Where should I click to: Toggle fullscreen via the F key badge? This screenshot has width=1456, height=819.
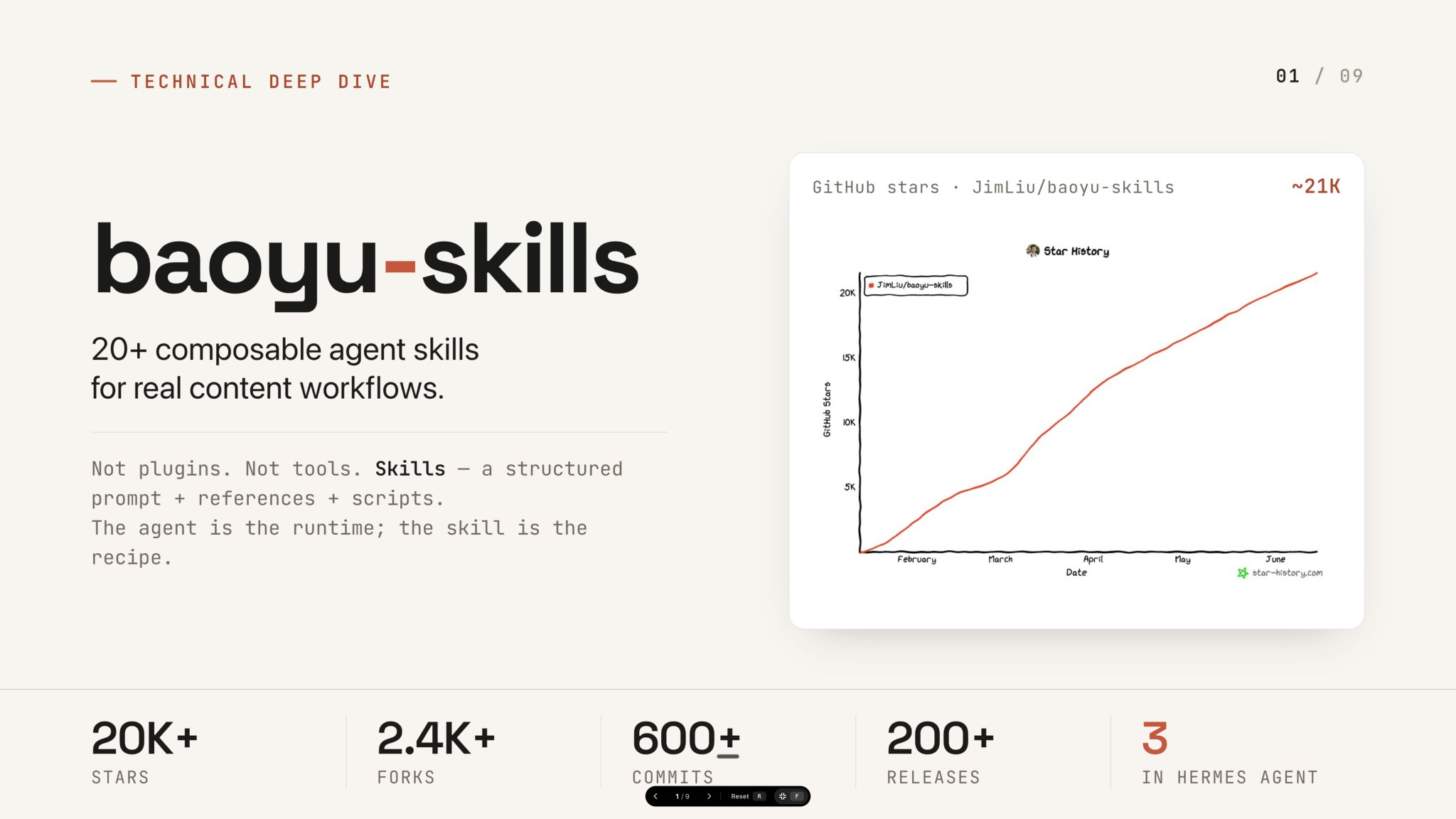click(x=797, y=796)
